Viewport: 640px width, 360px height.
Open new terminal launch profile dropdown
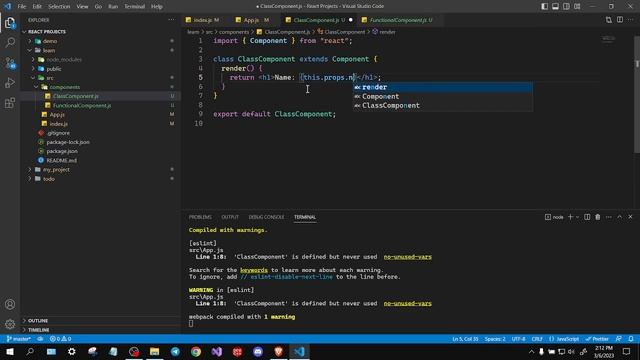point(577,217)
